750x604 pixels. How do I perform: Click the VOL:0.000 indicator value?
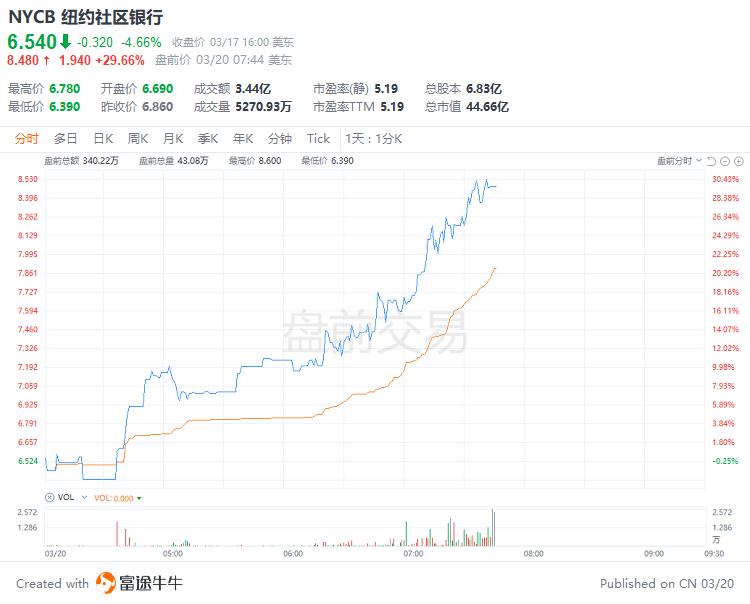pyautogui.click(x=113, y=498)
